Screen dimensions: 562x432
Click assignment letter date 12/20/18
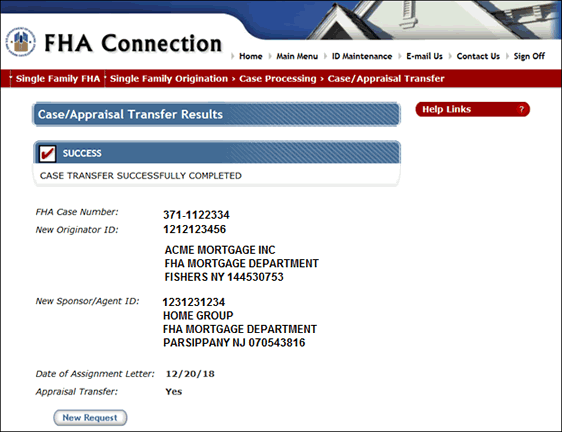coord(190,374)
